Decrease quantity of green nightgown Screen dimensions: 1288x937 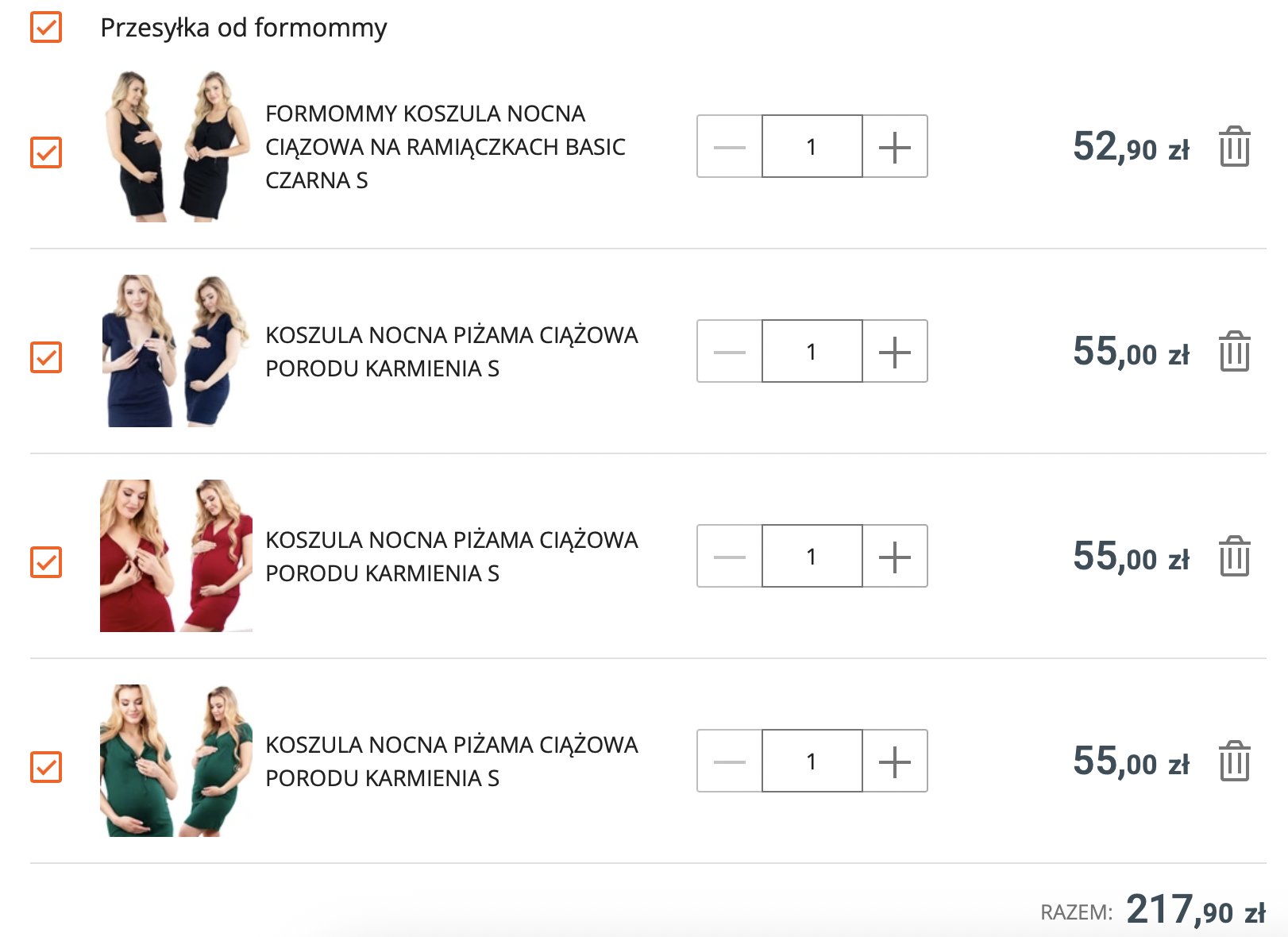(x=729, y=762)
